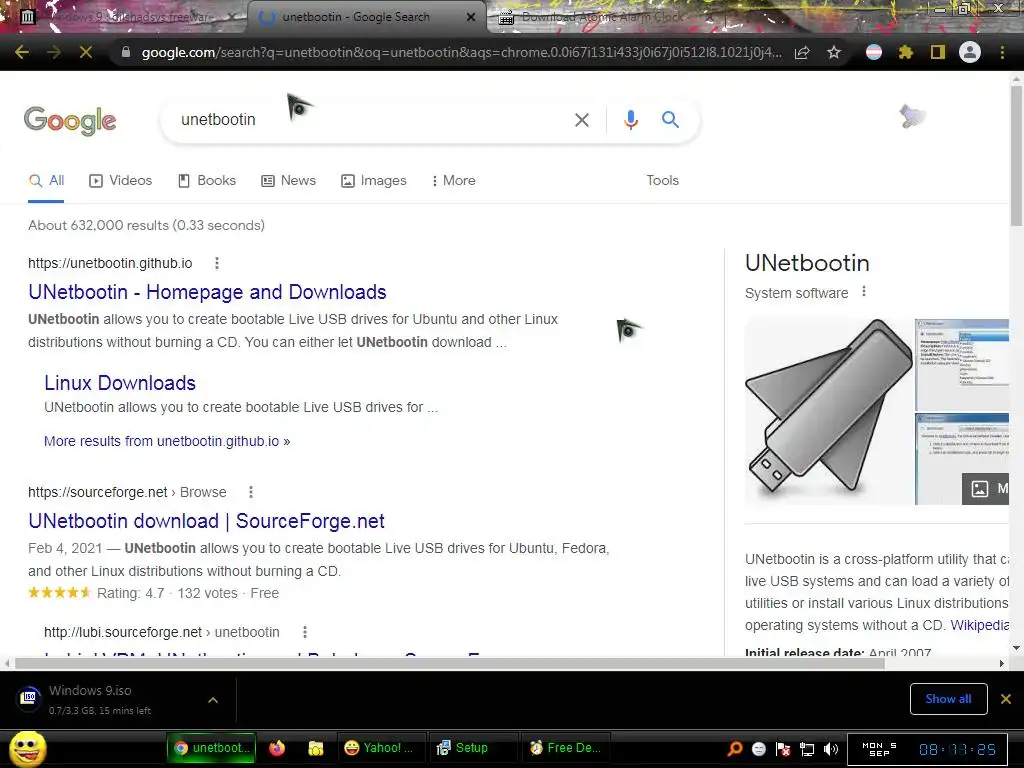Open more options beside System software
The width and height of the screenshot is (1024, 768).
point(864,292)
